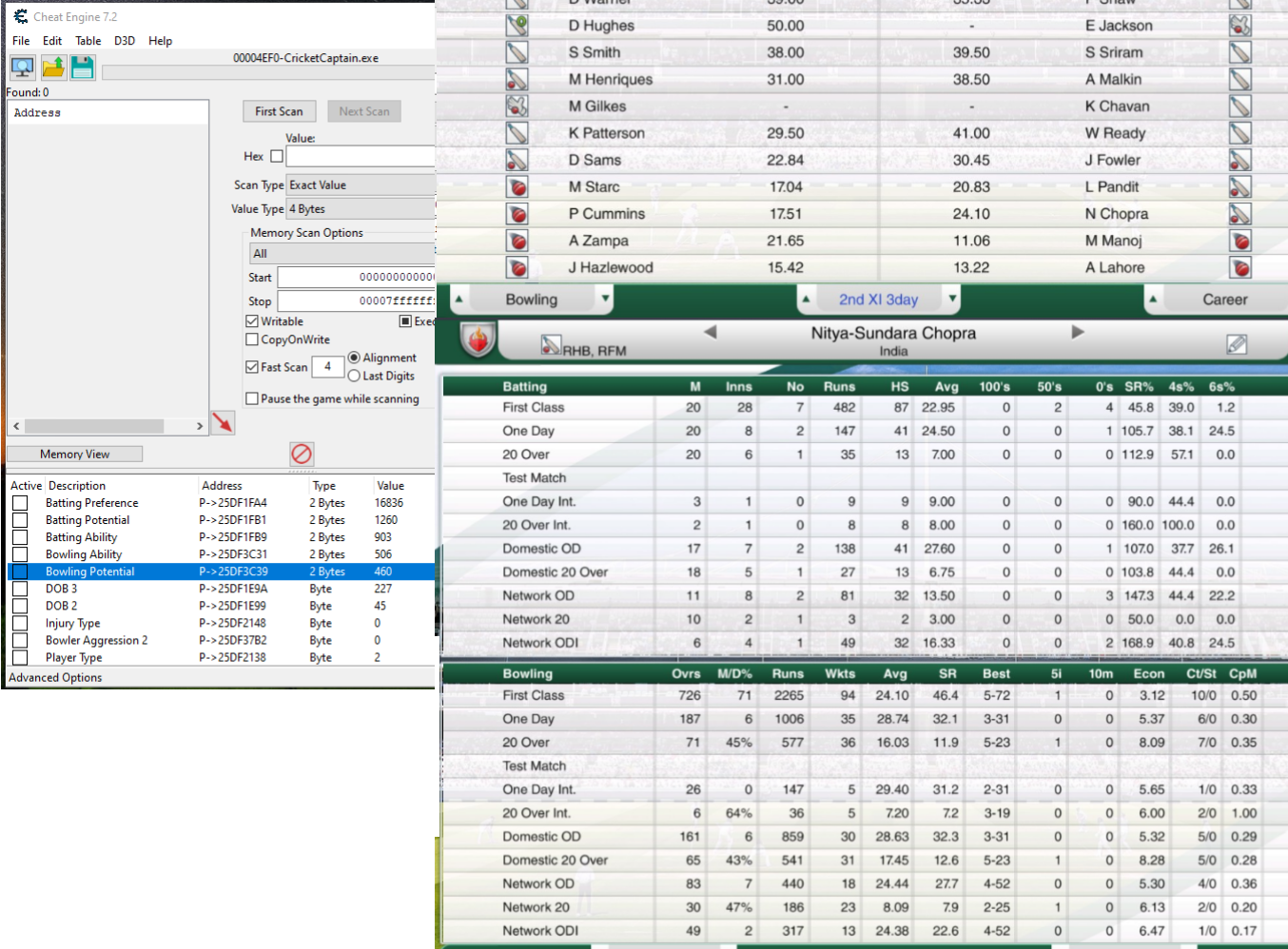
Task: Click down arrow beside 2nd XI 3day
Action: tap(952, 299)
